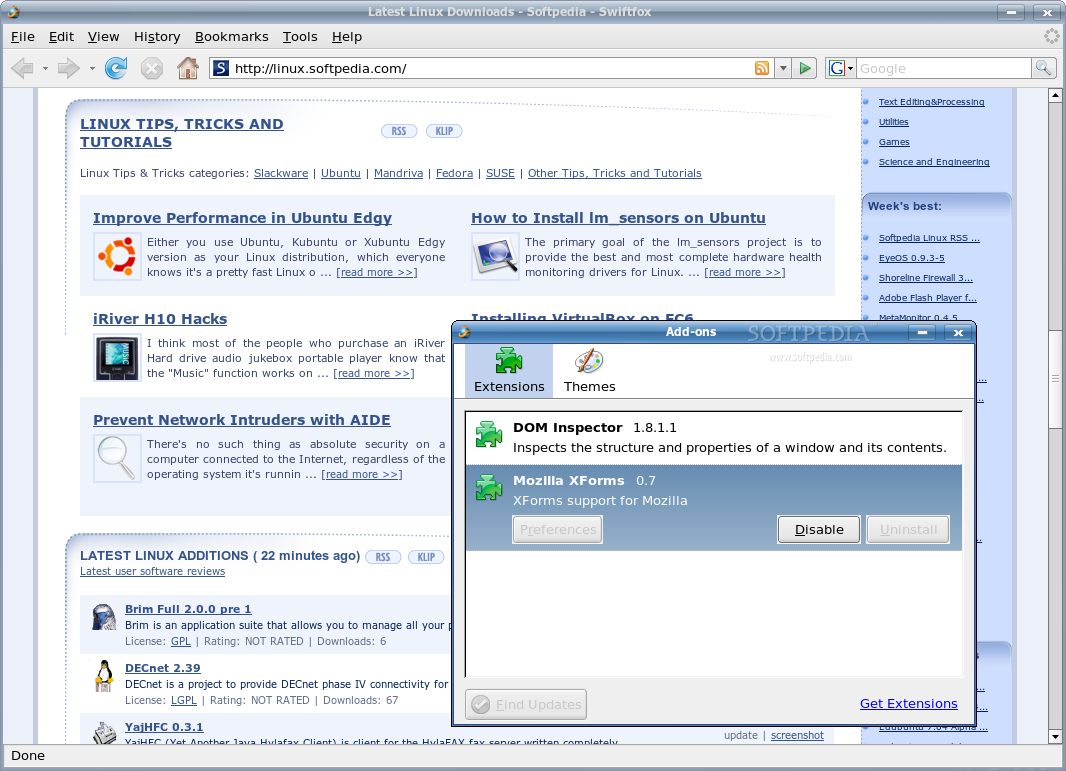1066x771 pixels.
Task: Click the screenshot link near page bottom
Action: 797,736
